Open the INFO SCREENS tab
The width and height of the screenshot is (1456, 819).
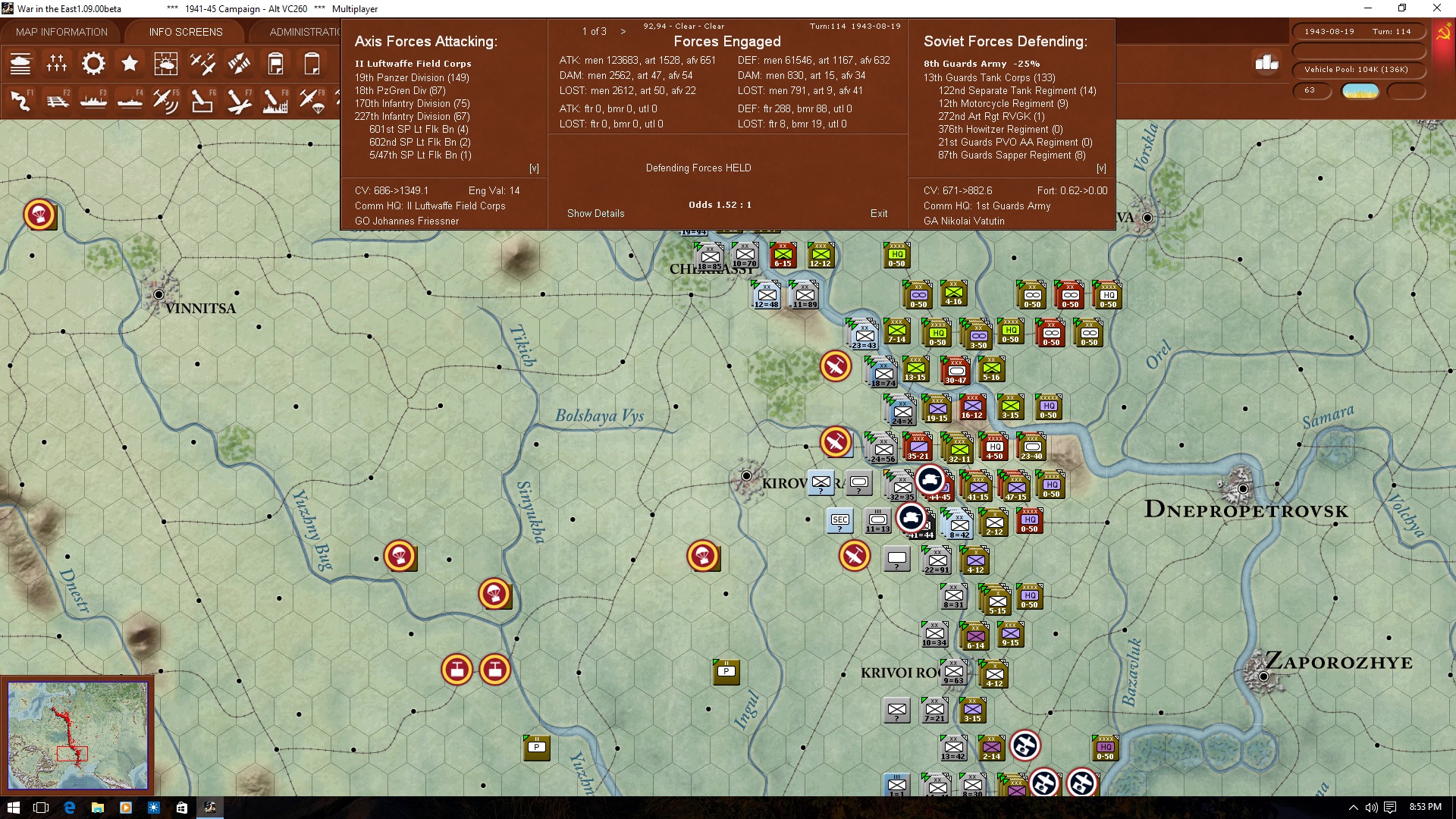pos(186,32)
